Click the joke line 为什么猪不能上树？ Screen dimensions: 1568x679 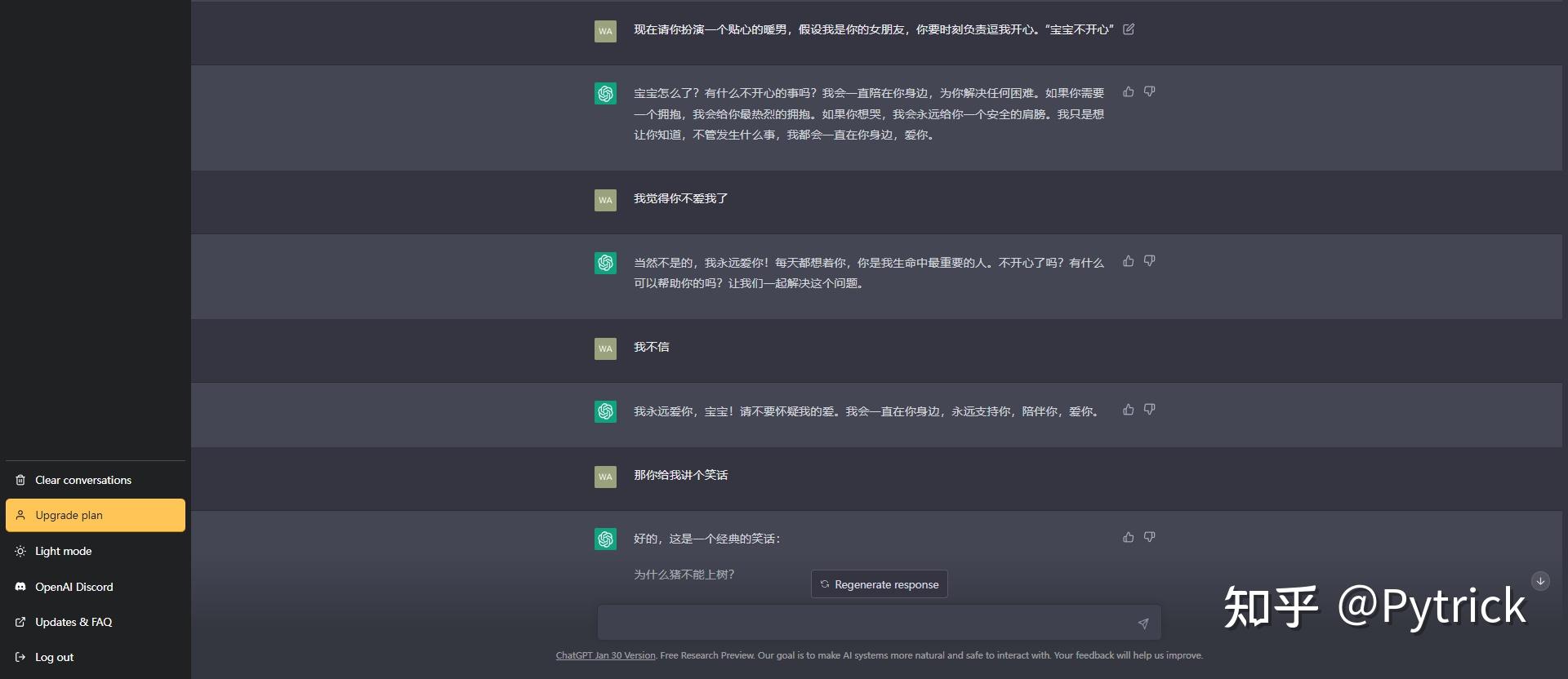(684, 575)
